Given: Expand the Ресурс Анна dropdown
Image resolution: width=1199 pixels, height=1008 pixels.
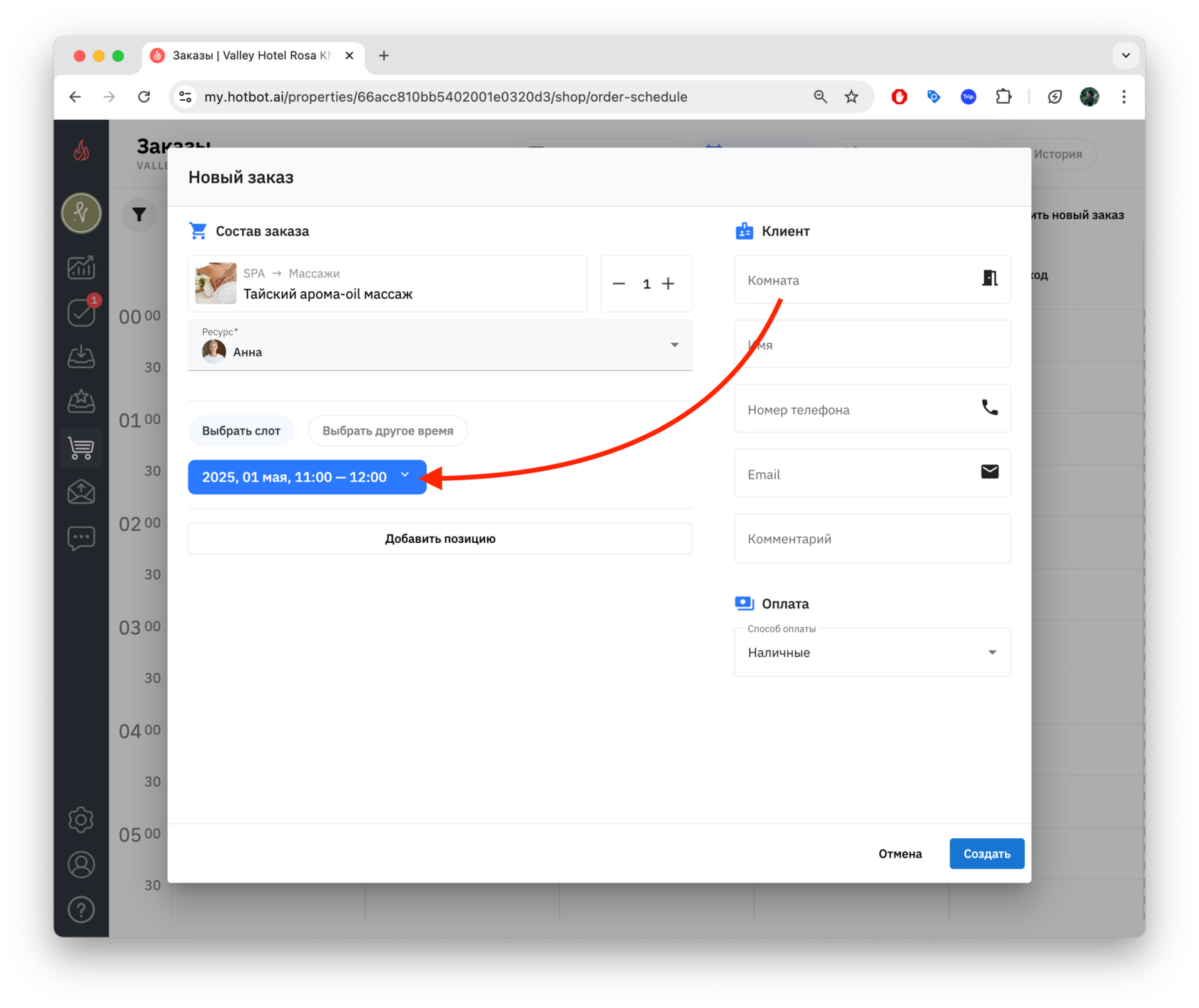Looking at the screenshot, I should [x=440, y=345].
